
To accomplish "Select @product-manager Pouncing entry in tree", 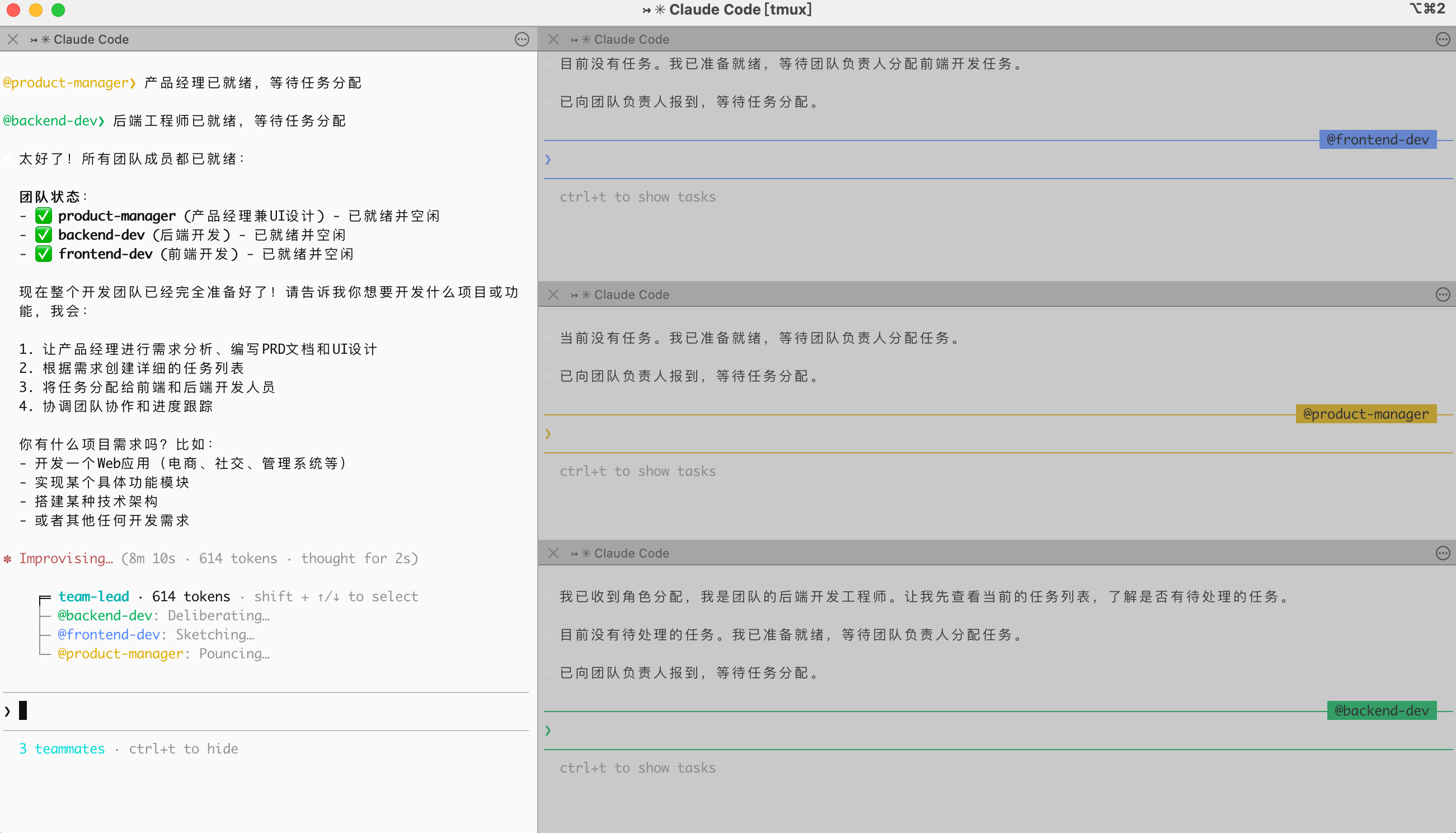I will 163,653.
